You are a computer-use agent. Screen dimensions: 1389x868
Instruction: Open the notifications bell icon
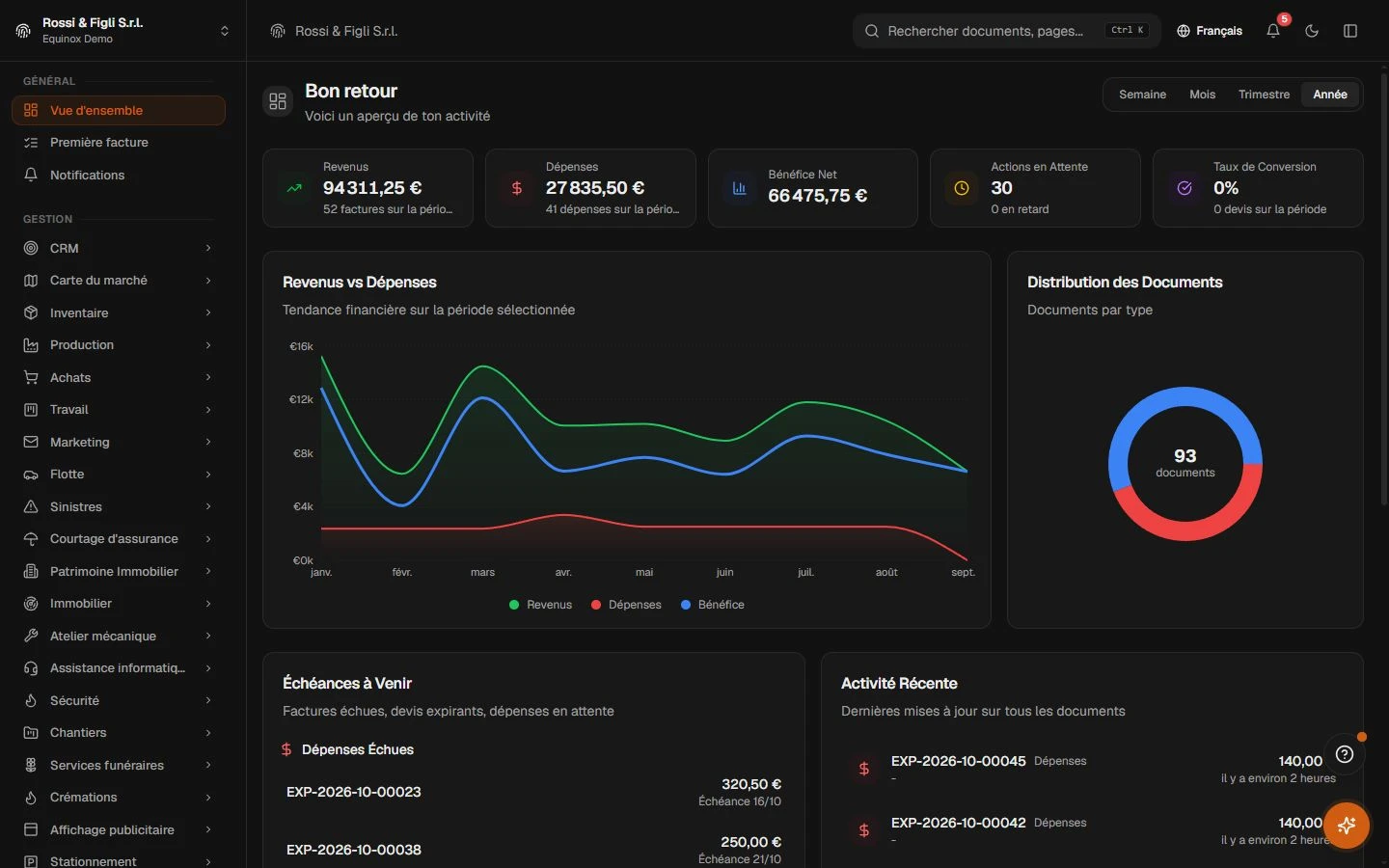[1273, 31]
